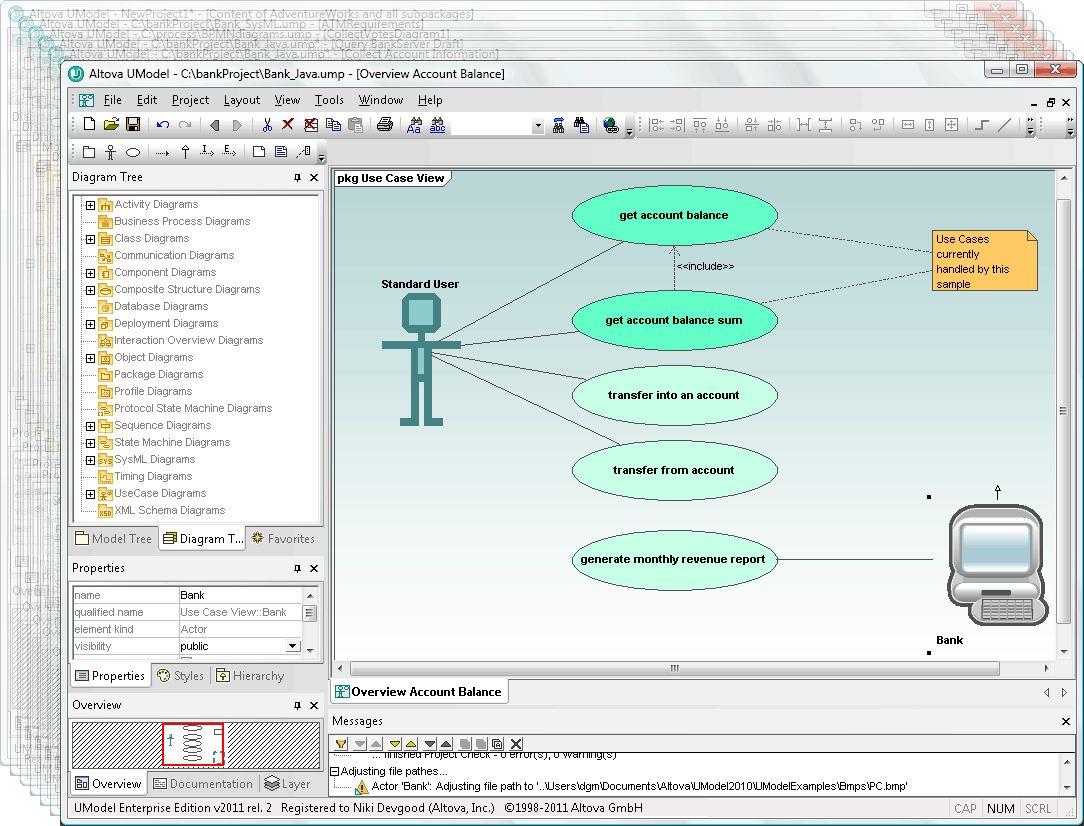This screenshot has height=826, width=1084.
Task: Pick the Include relationship arrow tool
Action: point(207,152)
